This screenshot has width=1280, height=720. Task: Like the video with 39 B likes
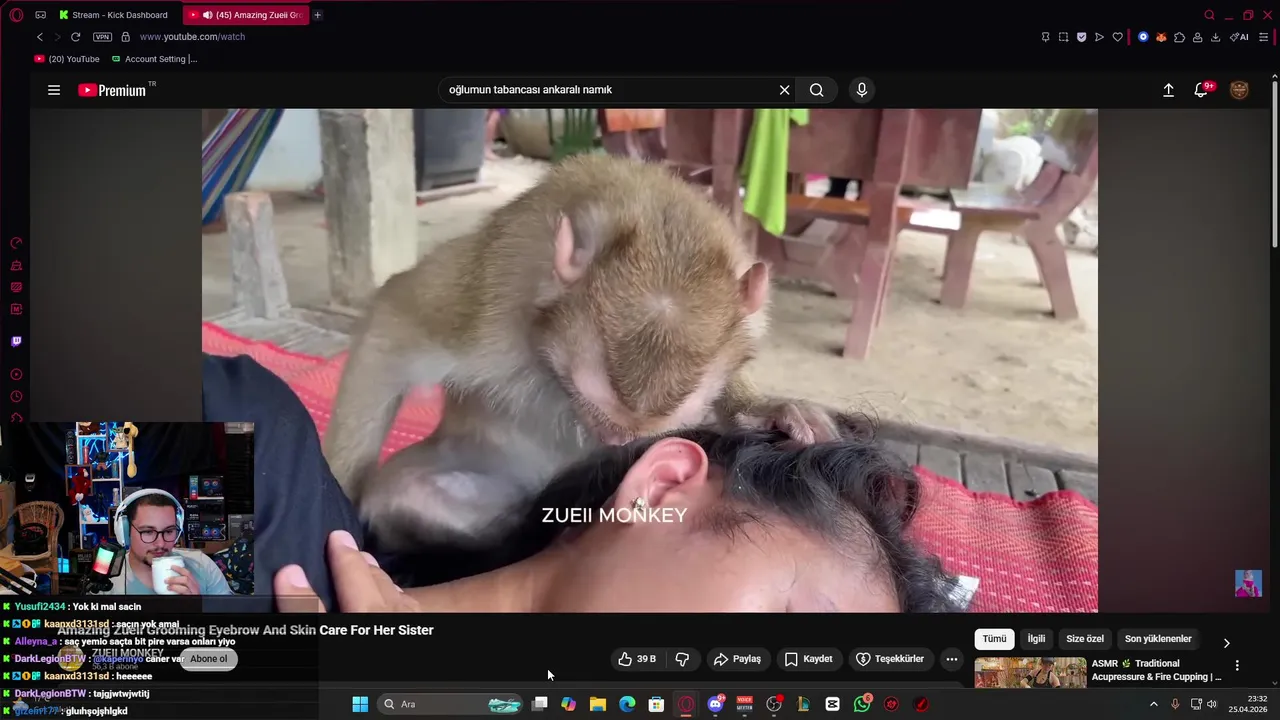[637, 659]
